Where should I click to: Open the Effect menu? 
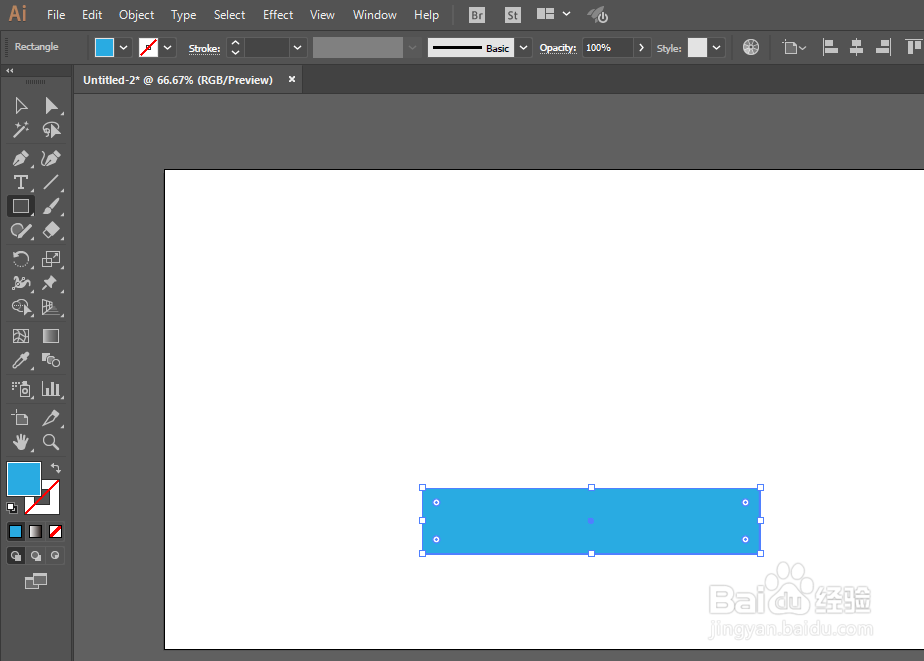[x=278, y=15]
